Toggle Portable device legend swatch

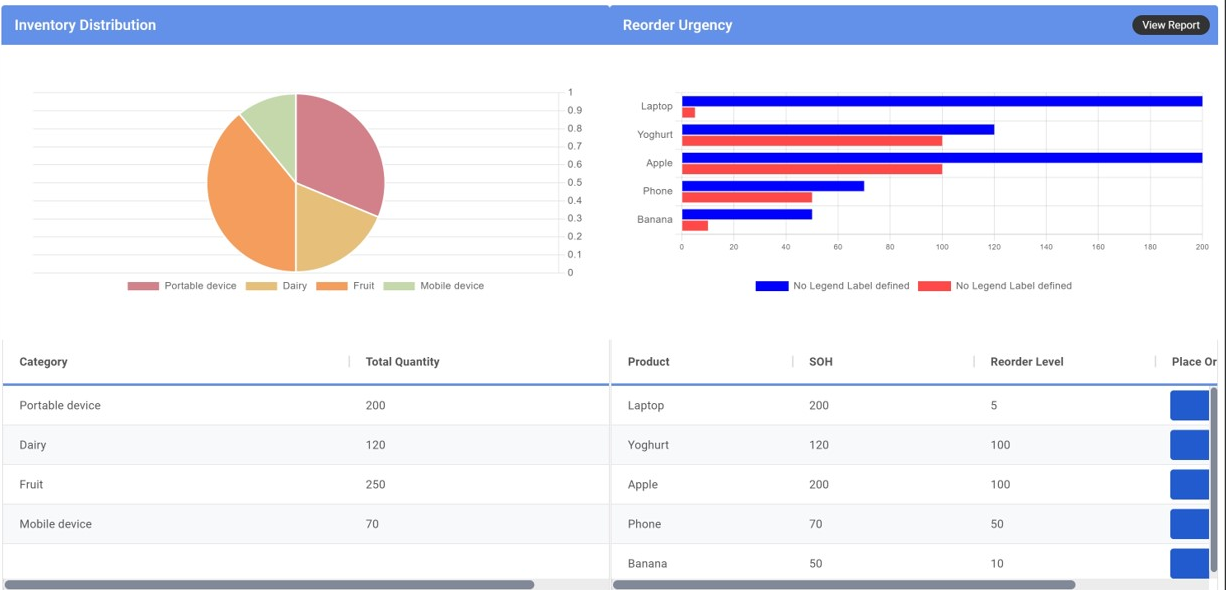[x=143, y=286]
